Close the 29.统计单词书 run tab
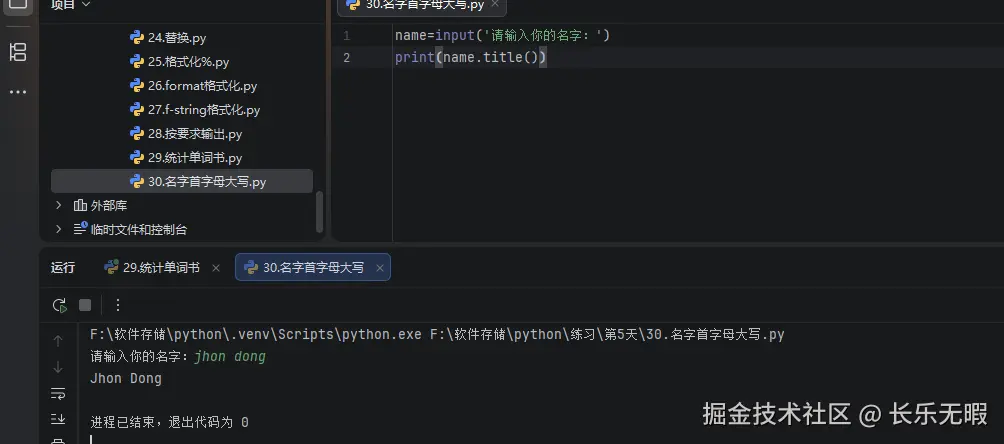 [x=216, y=268]
